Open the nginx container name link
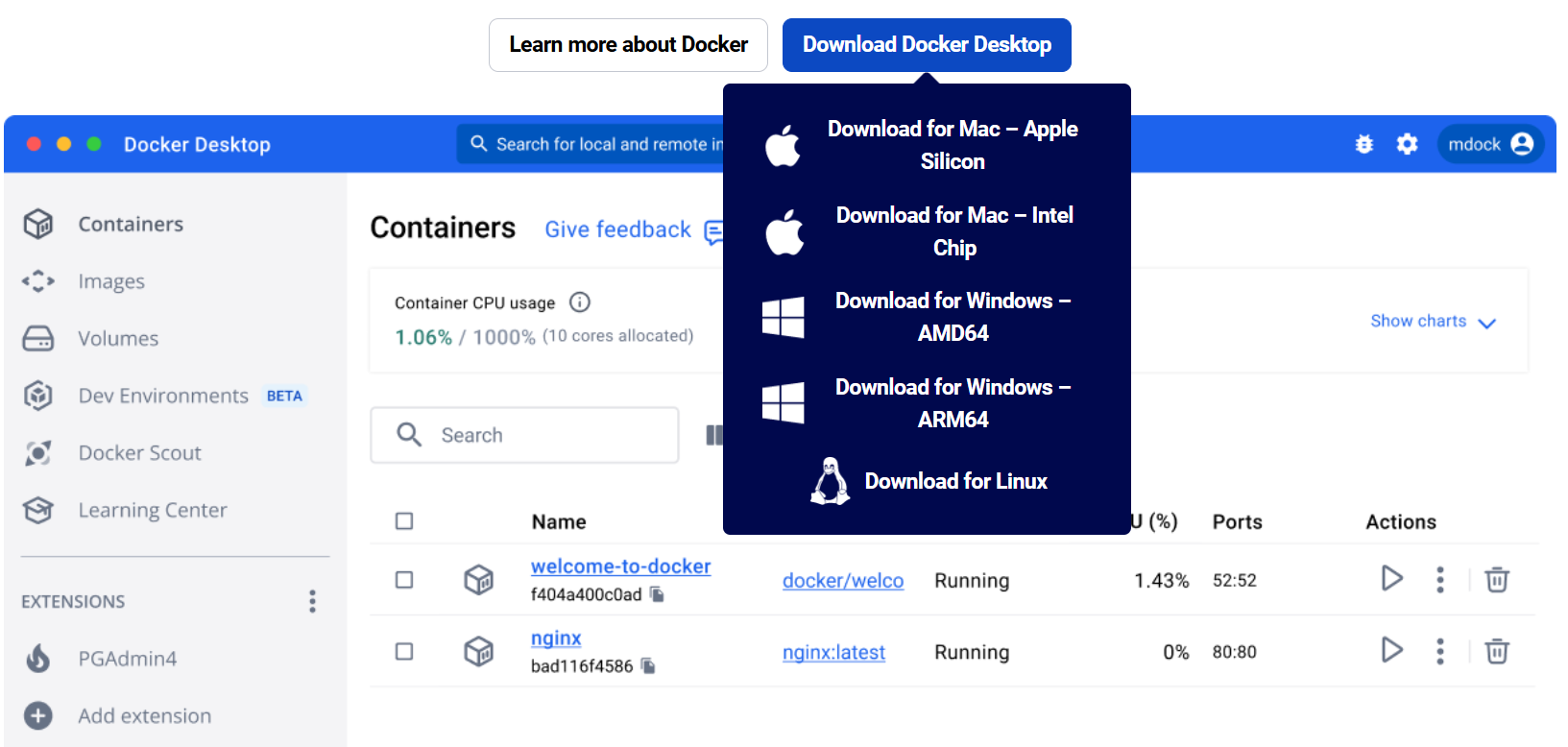 click(556, 639)
